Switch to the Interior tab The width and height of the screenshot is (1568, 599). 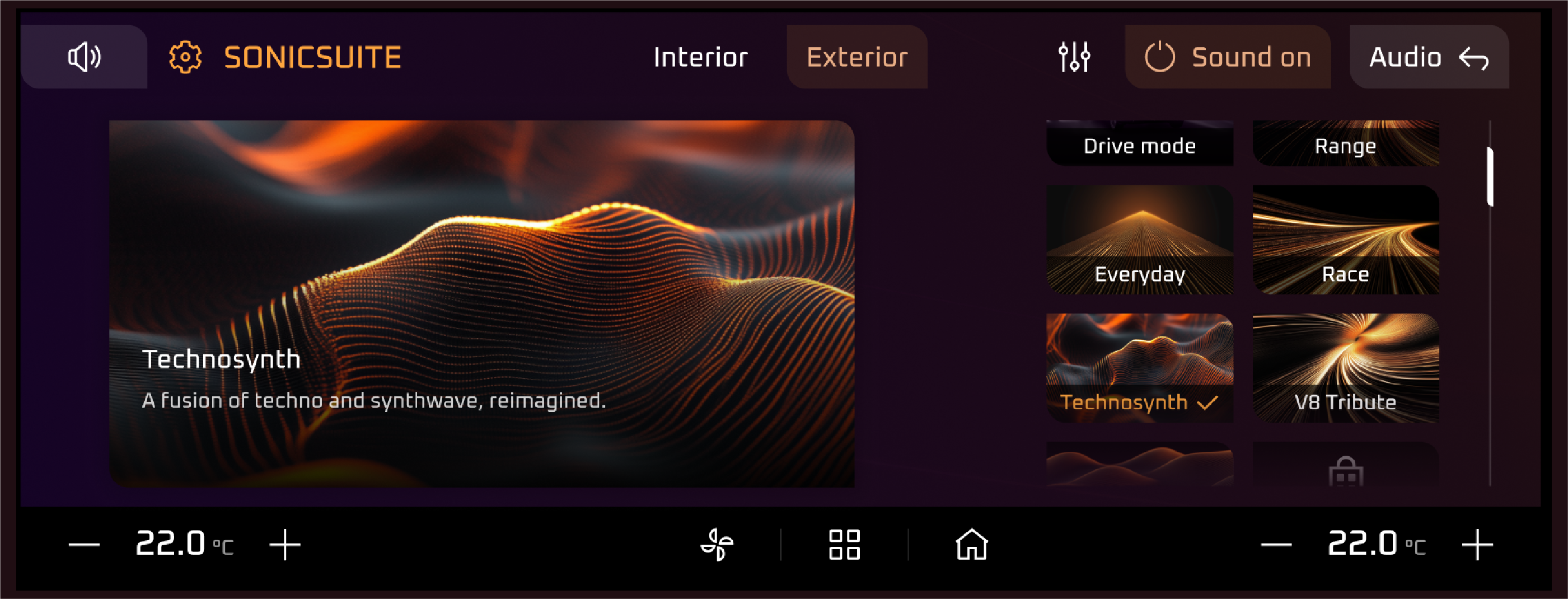click(x=700, y=57)
